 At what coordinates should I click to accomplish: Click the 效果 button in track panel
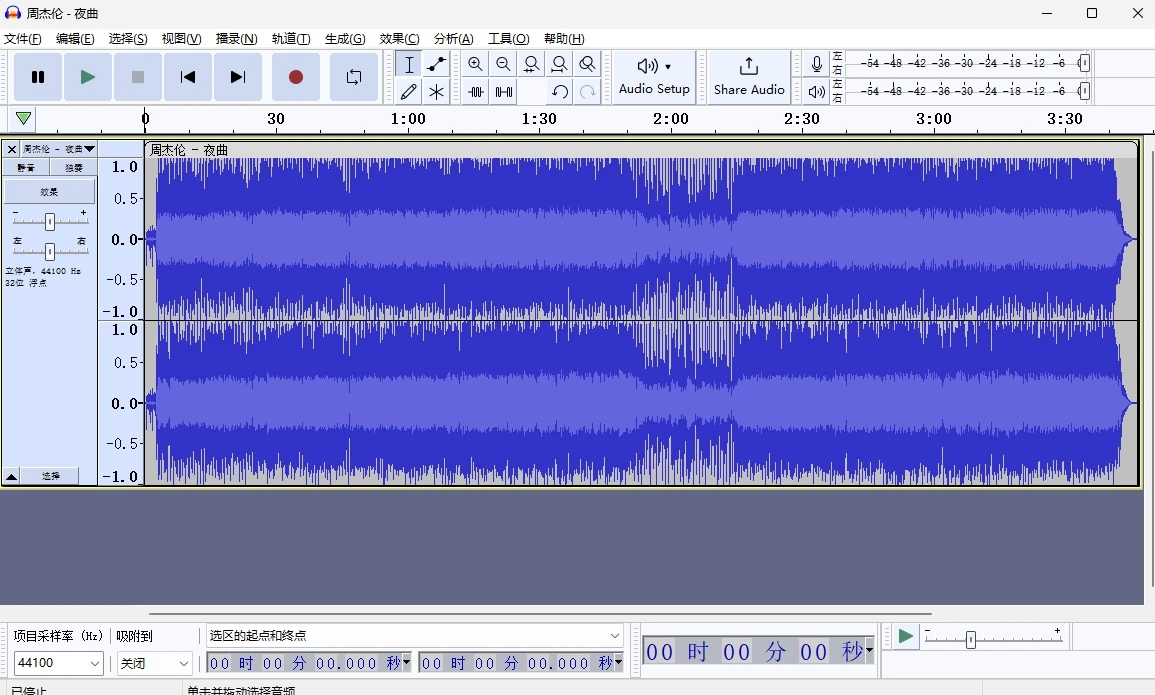(49, 191)
